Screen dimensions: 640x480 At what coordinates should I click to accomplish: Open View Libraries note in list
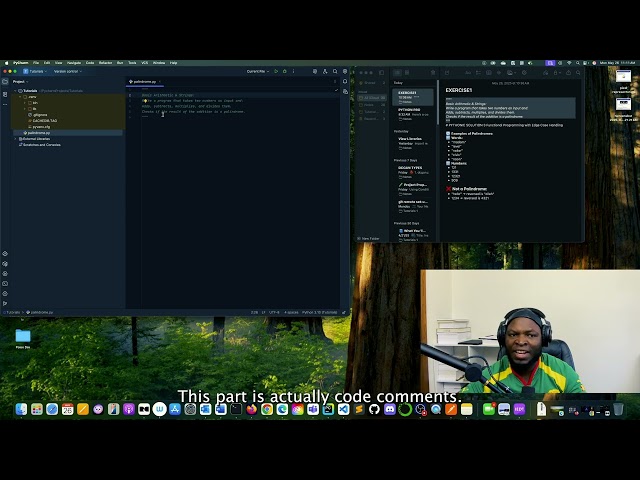click(413, 143)
